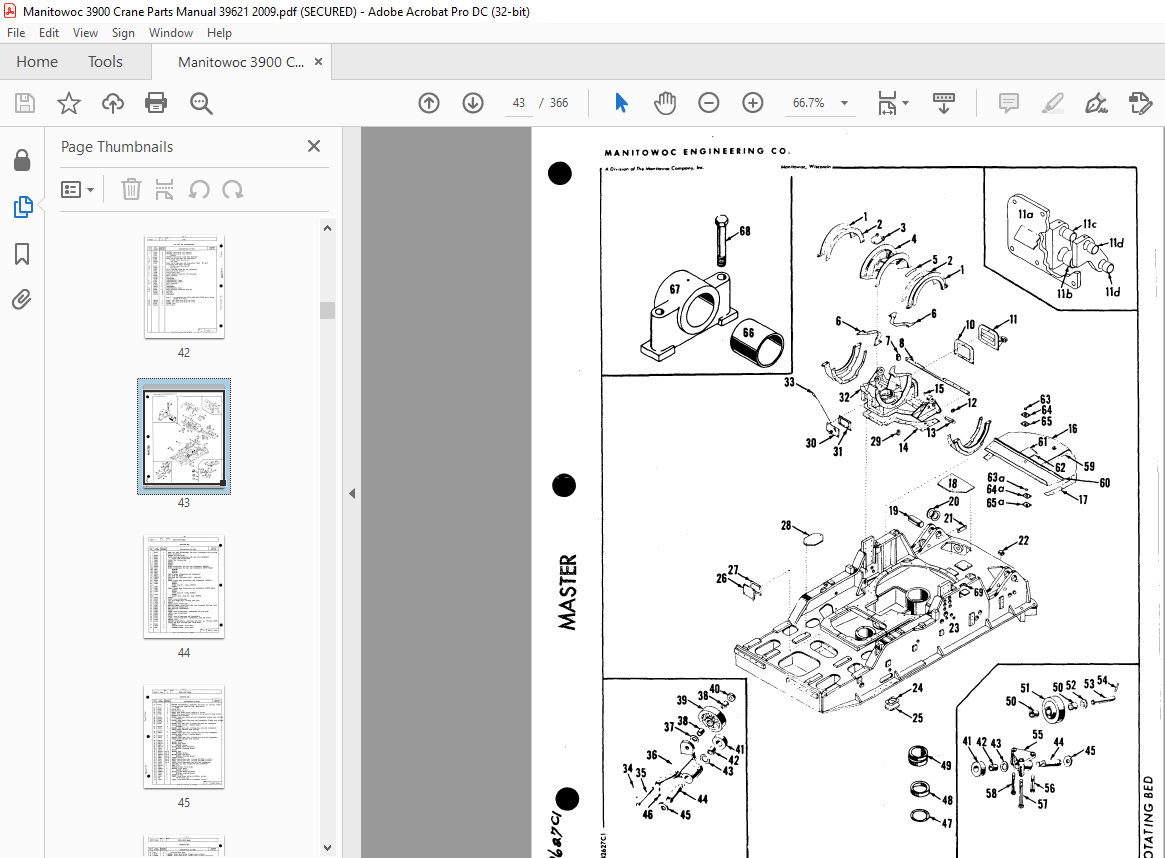1165x858 pixels.
Task: Close the Manitowoc 3900 document tab
Action: point(318,62)
